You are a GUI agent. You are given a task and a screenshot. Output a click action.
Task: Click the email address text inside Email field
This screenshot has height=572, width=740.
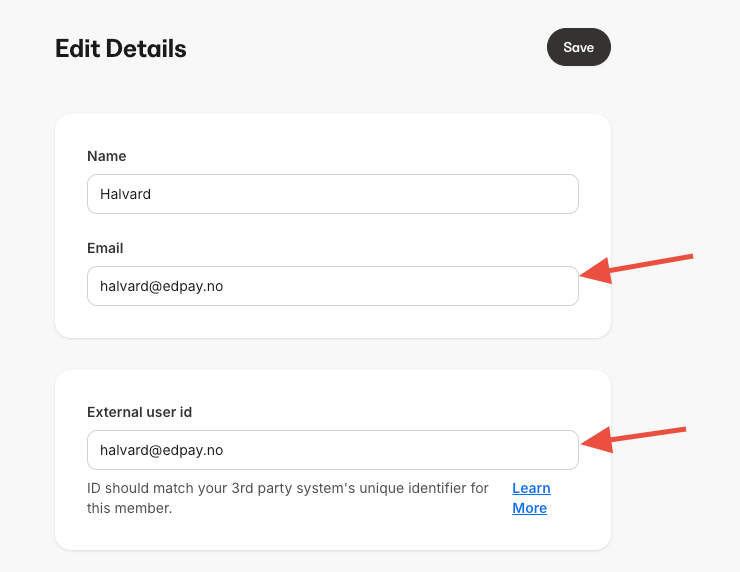click(161, 286)
